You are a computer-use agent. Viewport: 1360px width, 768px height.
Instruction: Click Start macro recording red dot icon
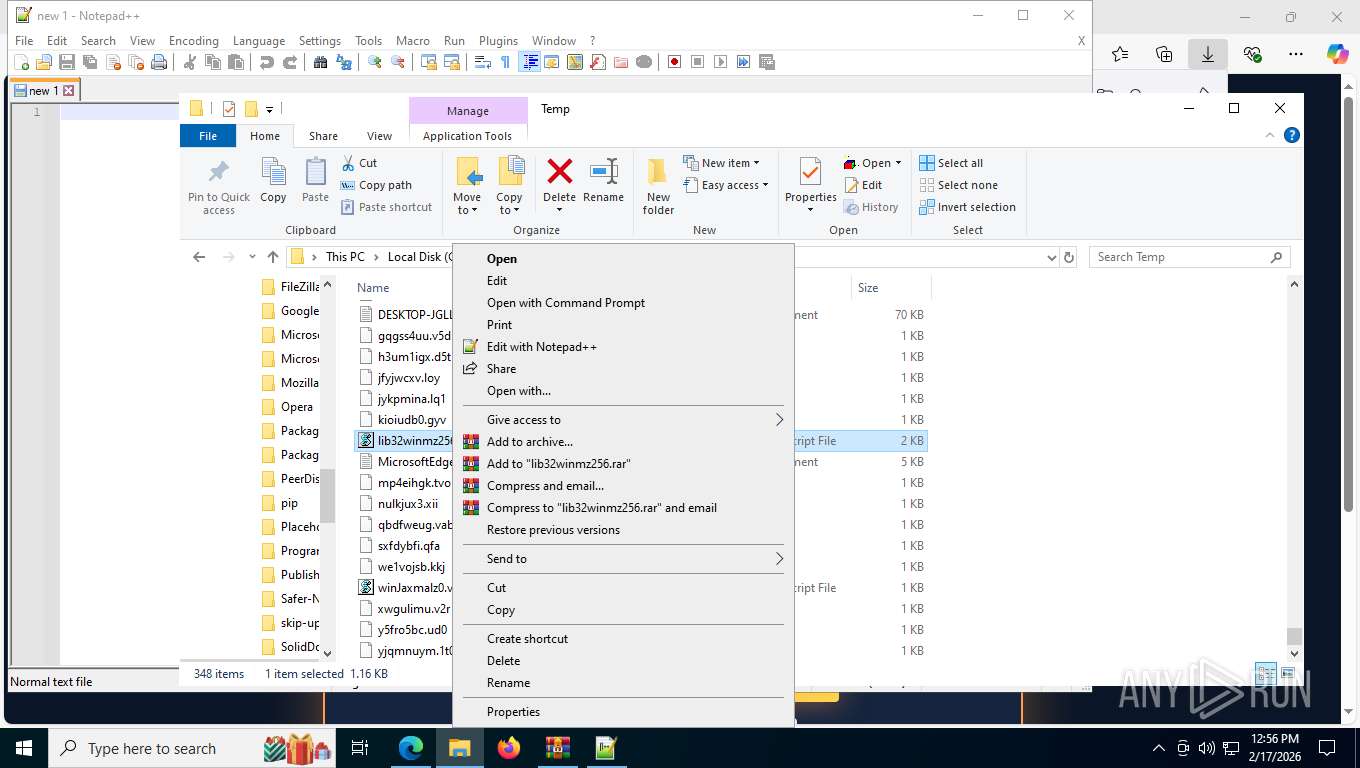(x=674, y=62)
